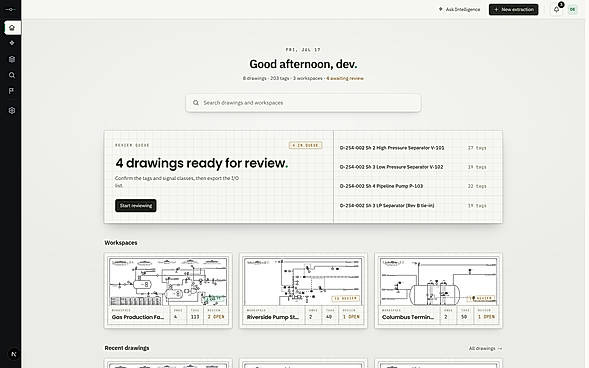The height and width of the screenshot is (368, 589).
Task: Click the '27 tags' count for V-101
Action: 477,148
